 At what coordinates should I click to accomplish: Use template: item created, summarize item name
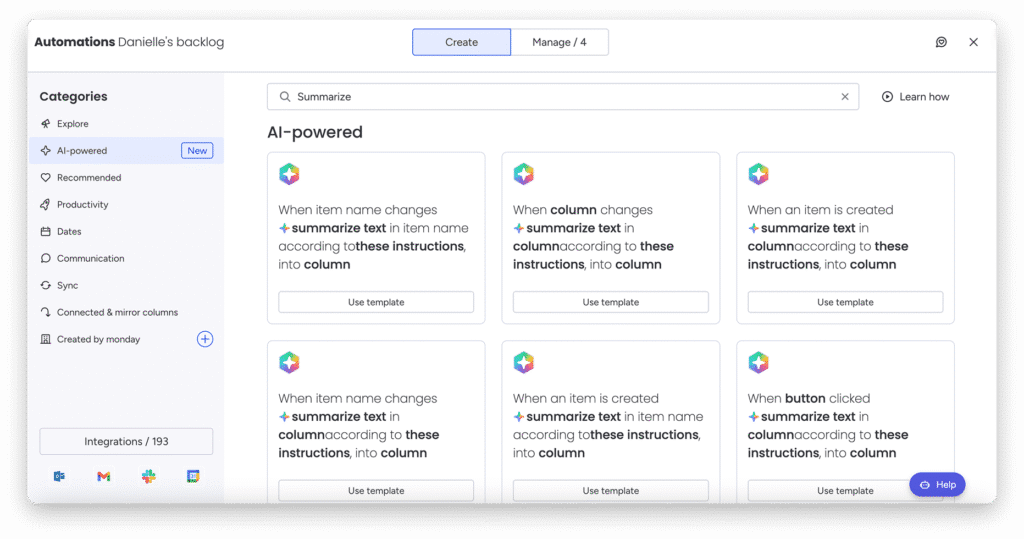(x=611, y=491)
